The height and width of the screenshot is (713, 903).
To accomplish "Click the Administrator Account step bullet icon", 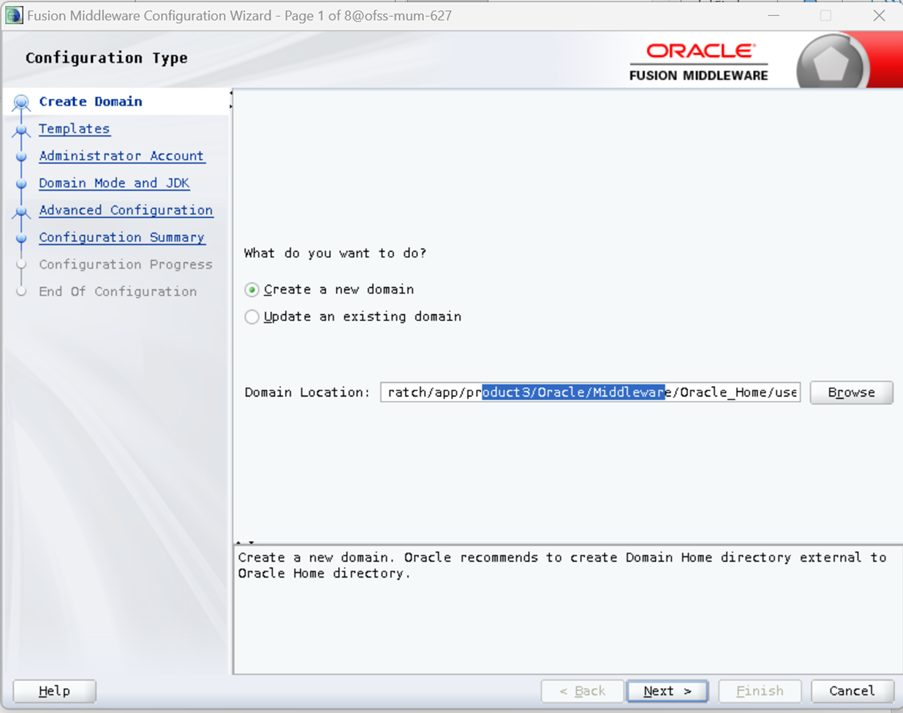I will (x=21, y=157).
